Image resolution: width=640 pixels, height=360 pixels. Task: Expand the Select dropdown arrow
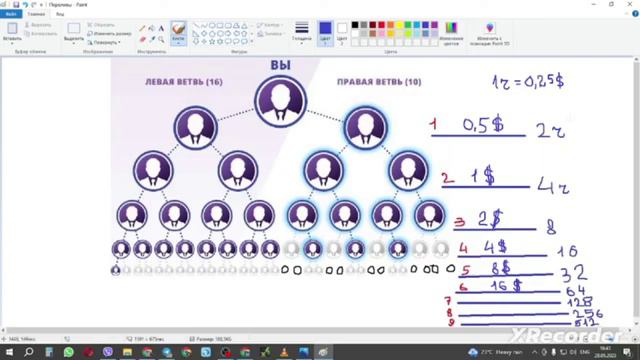[x=74, y=43]
